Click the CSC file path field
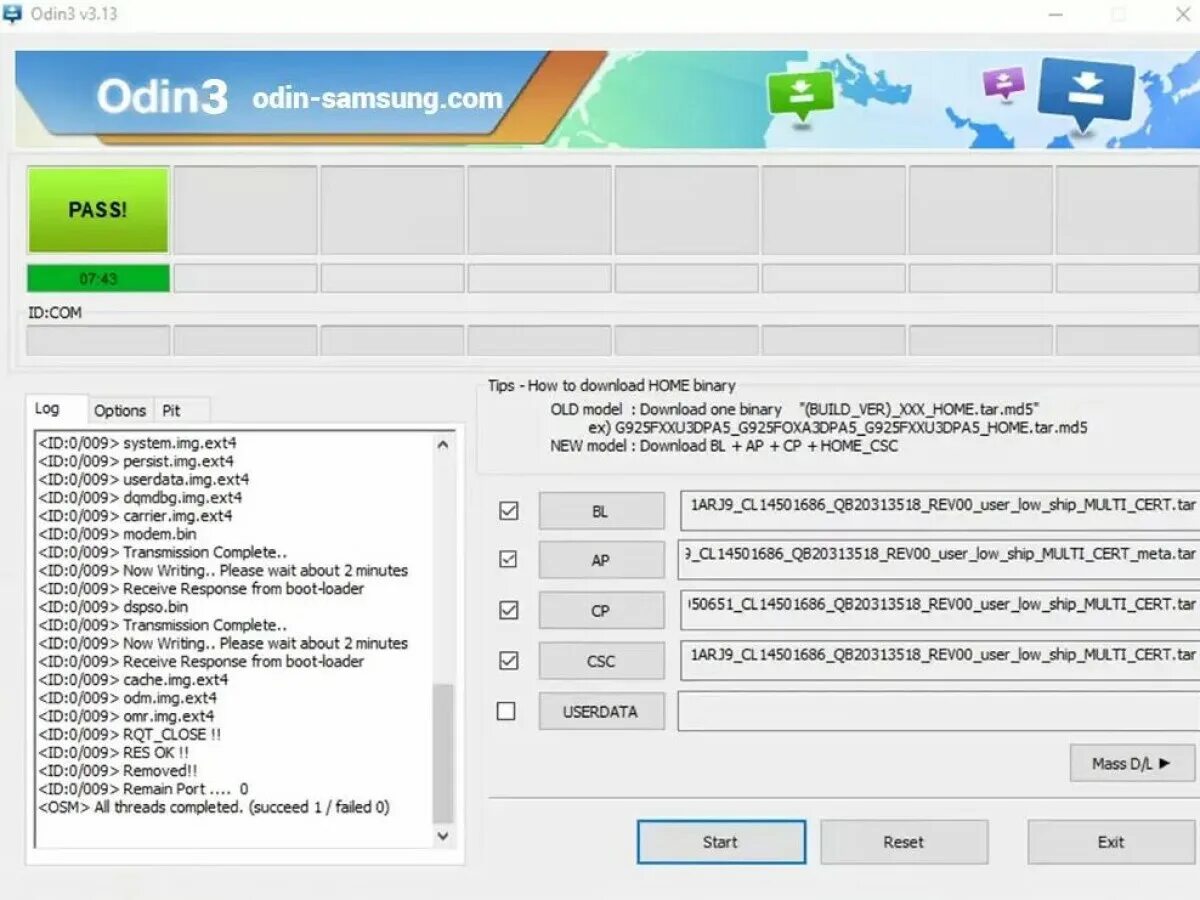The width and height of the screenshot is (1200, 900). click(x=939, y=661)
